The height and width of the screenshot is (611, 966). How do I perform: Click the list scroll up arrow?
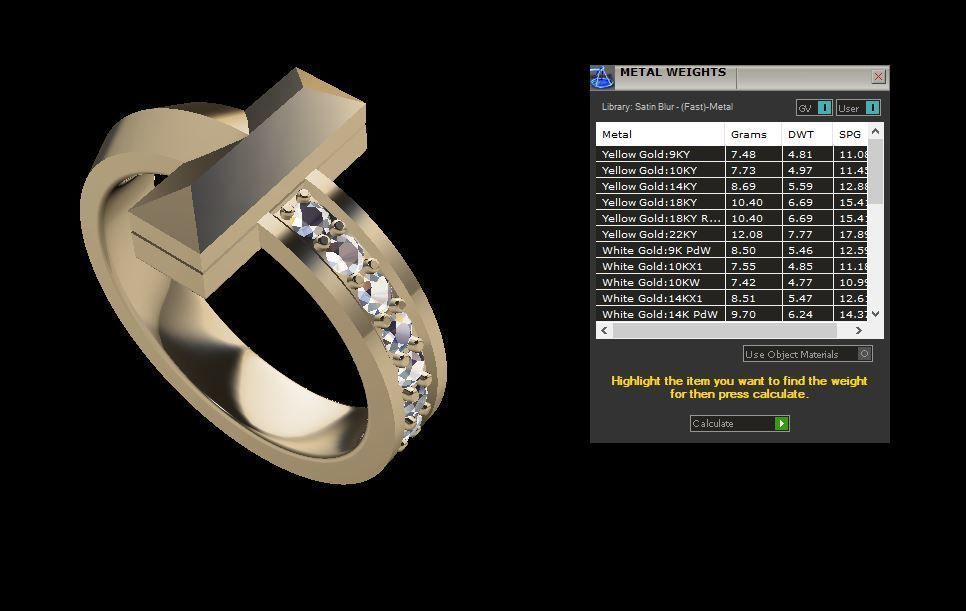(875, 131)
